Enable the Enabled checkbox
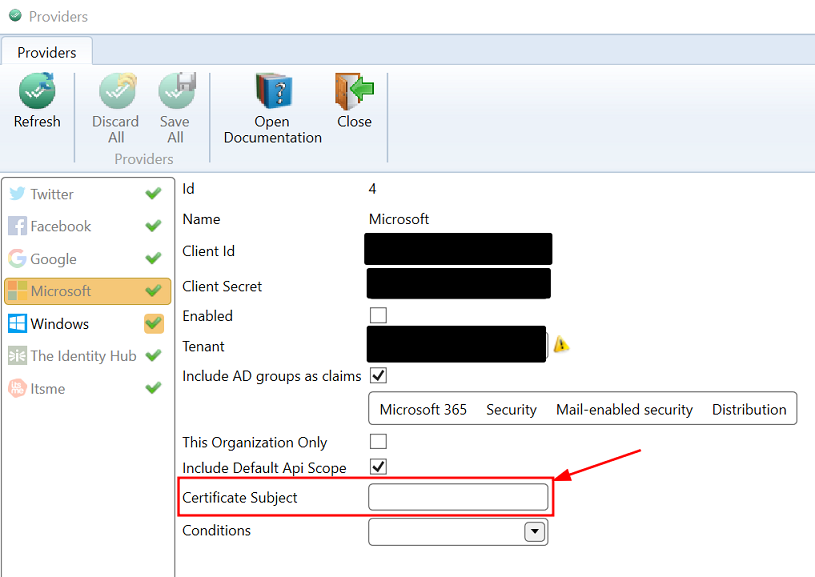Screen dimensions: 815x577 [x=377, y=314]
